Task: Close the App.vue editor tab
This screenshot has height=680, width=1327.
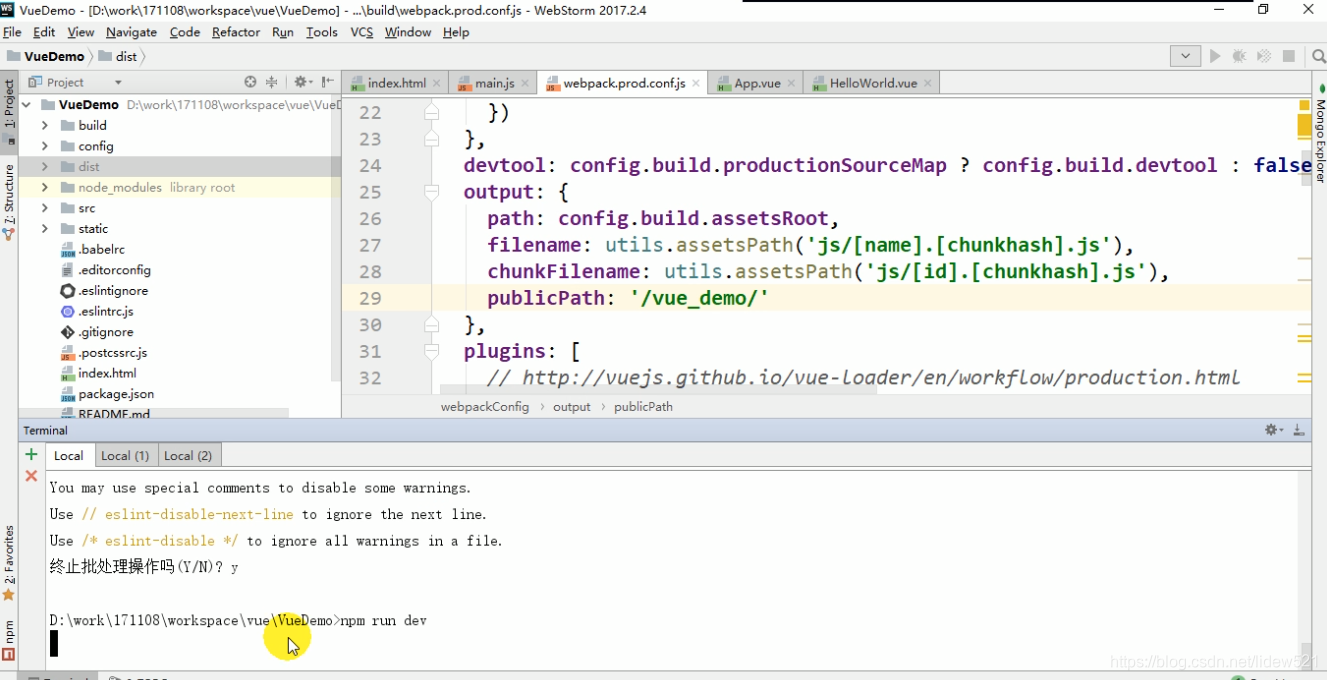Action: point(792,83)
